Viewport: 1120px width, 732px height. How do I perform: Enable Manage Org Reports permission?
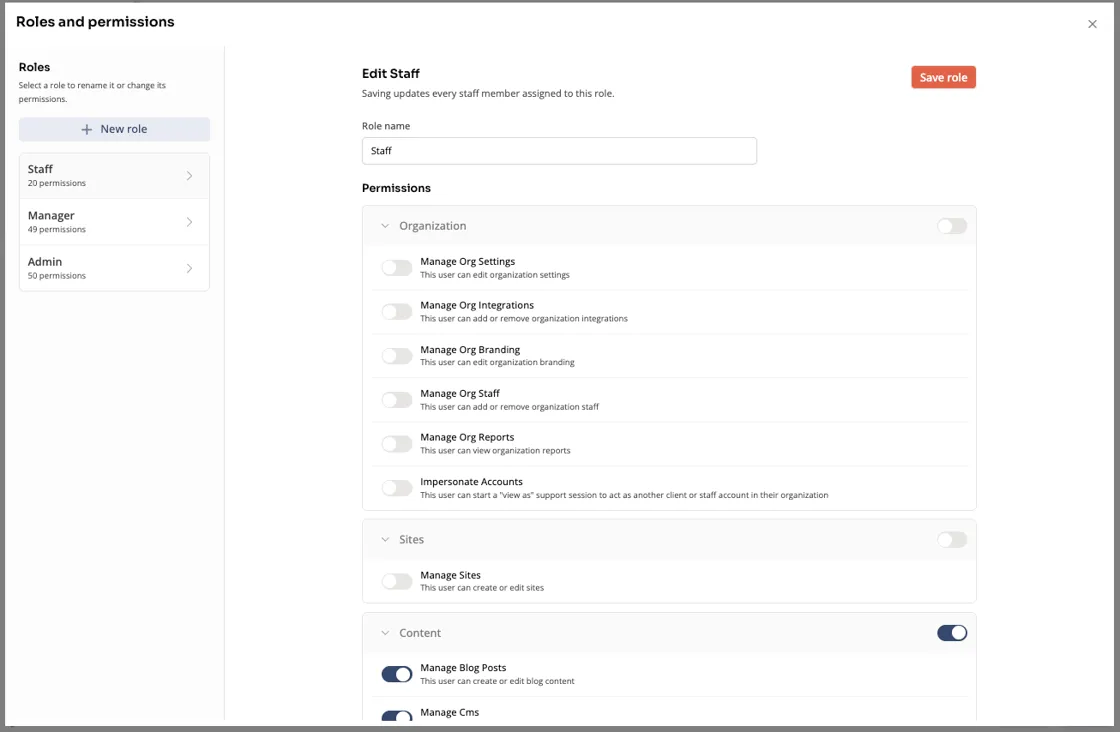[396, 443]
